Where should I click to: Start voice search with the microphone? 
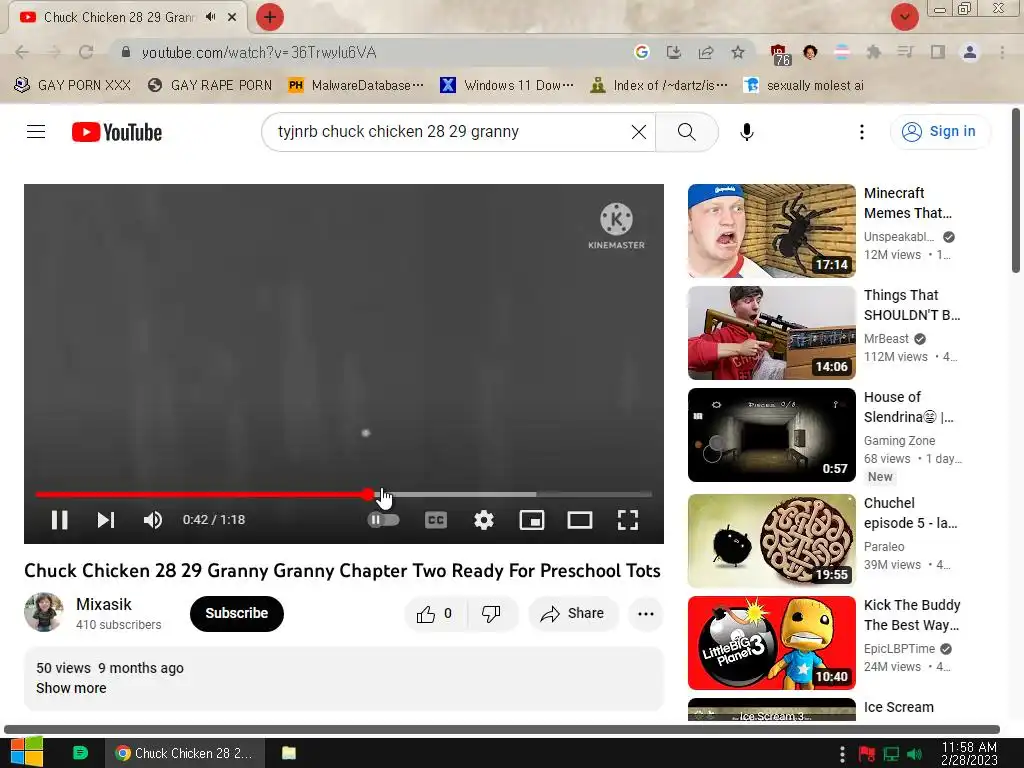coord(746,132)
